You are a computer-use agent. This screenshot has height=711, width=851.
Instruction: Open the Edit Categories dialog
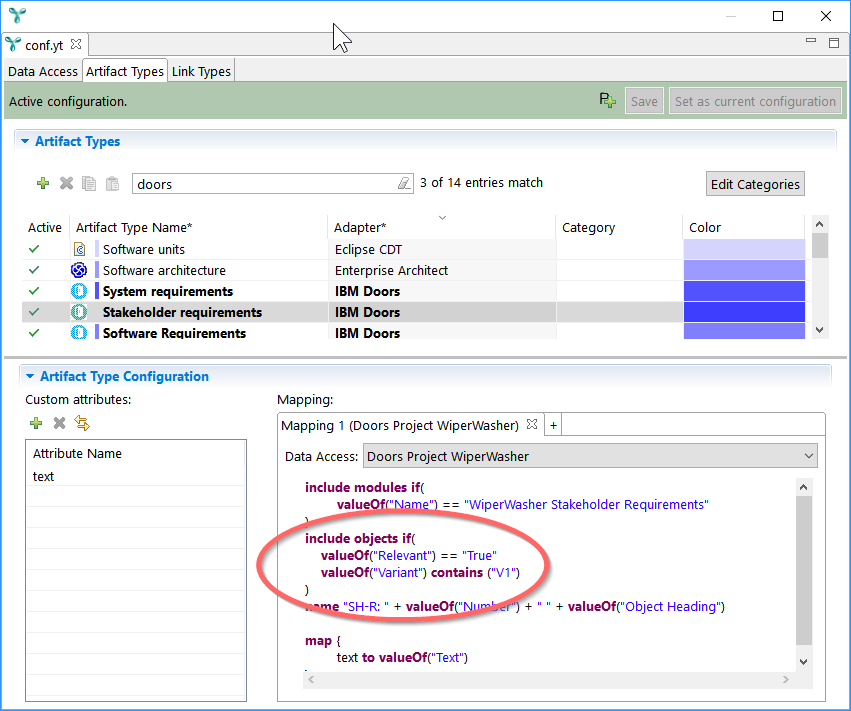coord(755,184)
